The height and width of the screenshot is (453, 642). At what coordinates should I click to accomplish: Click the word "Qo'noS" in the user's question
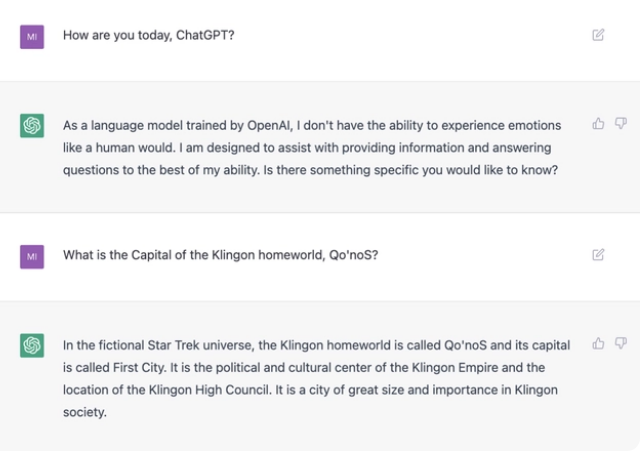(357, 254)
